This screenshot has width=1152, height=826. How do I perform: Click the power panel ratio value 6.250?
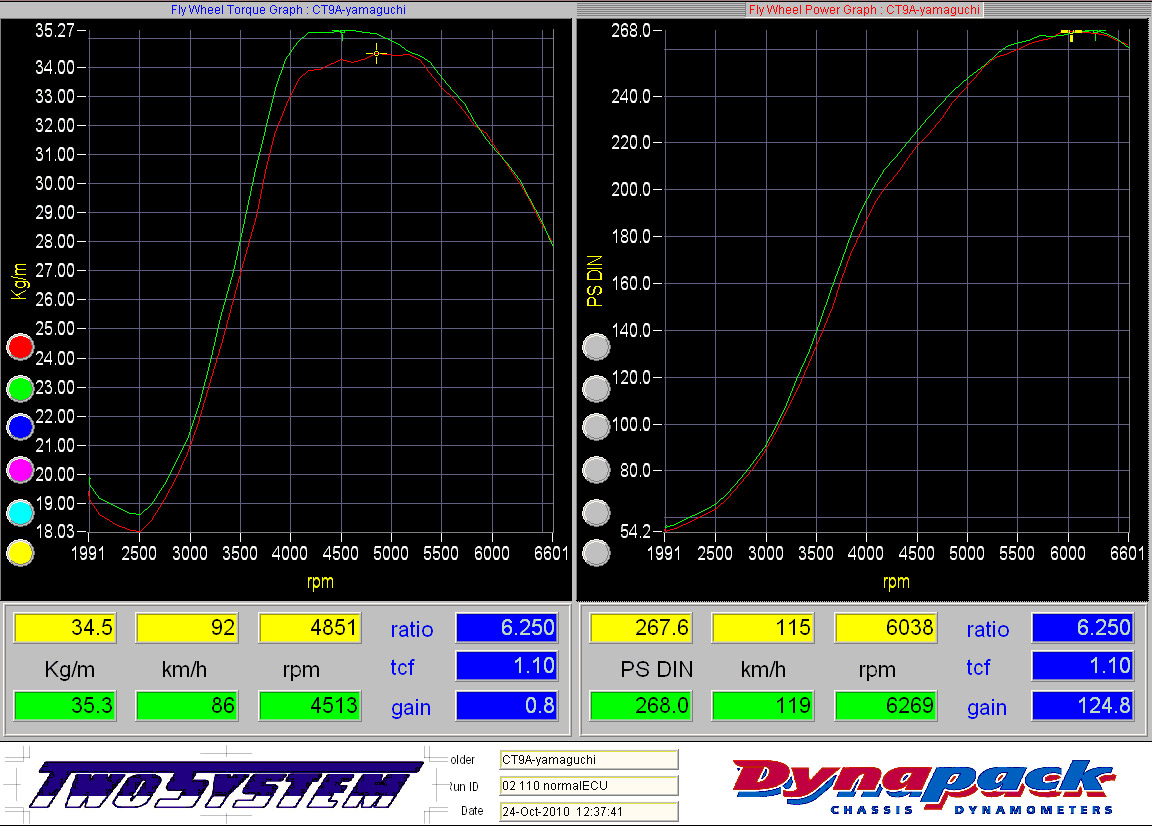(x=1083, y=628)
